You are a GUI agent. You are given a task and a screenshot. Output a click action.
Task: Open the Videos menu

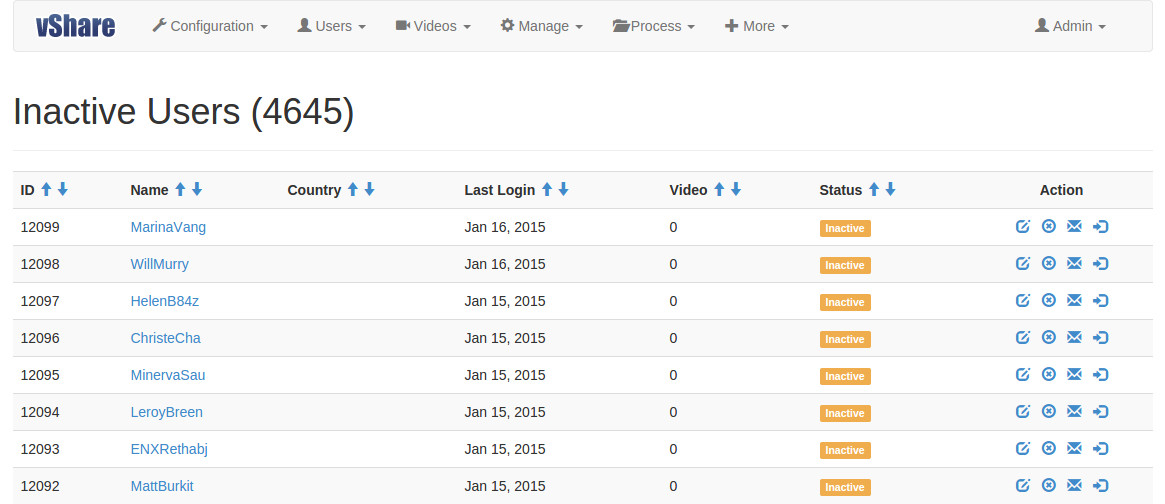click(x=433, y=26)
